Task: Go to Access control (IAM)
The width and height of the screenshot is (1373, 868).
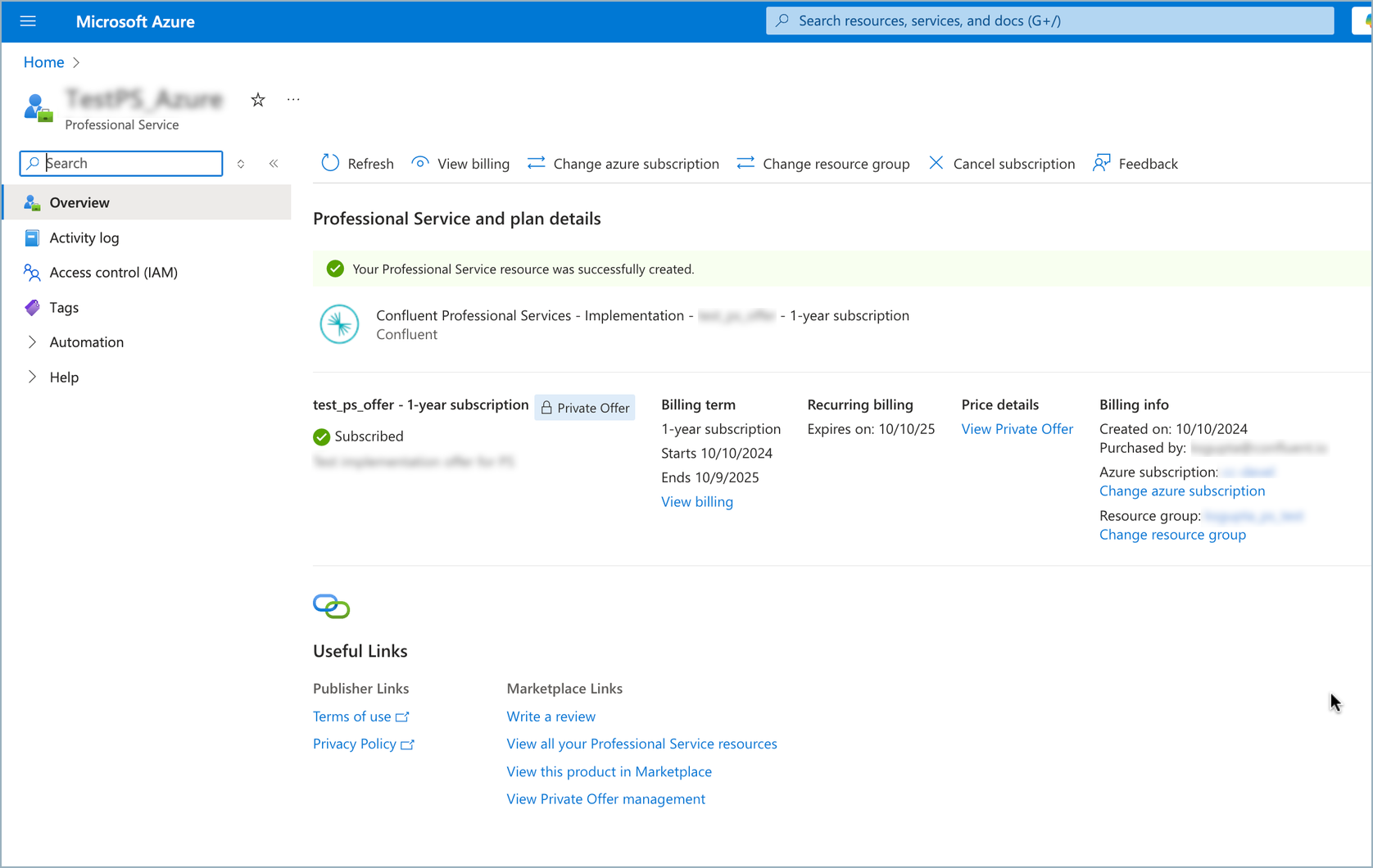Action: (x=113, y=273)
